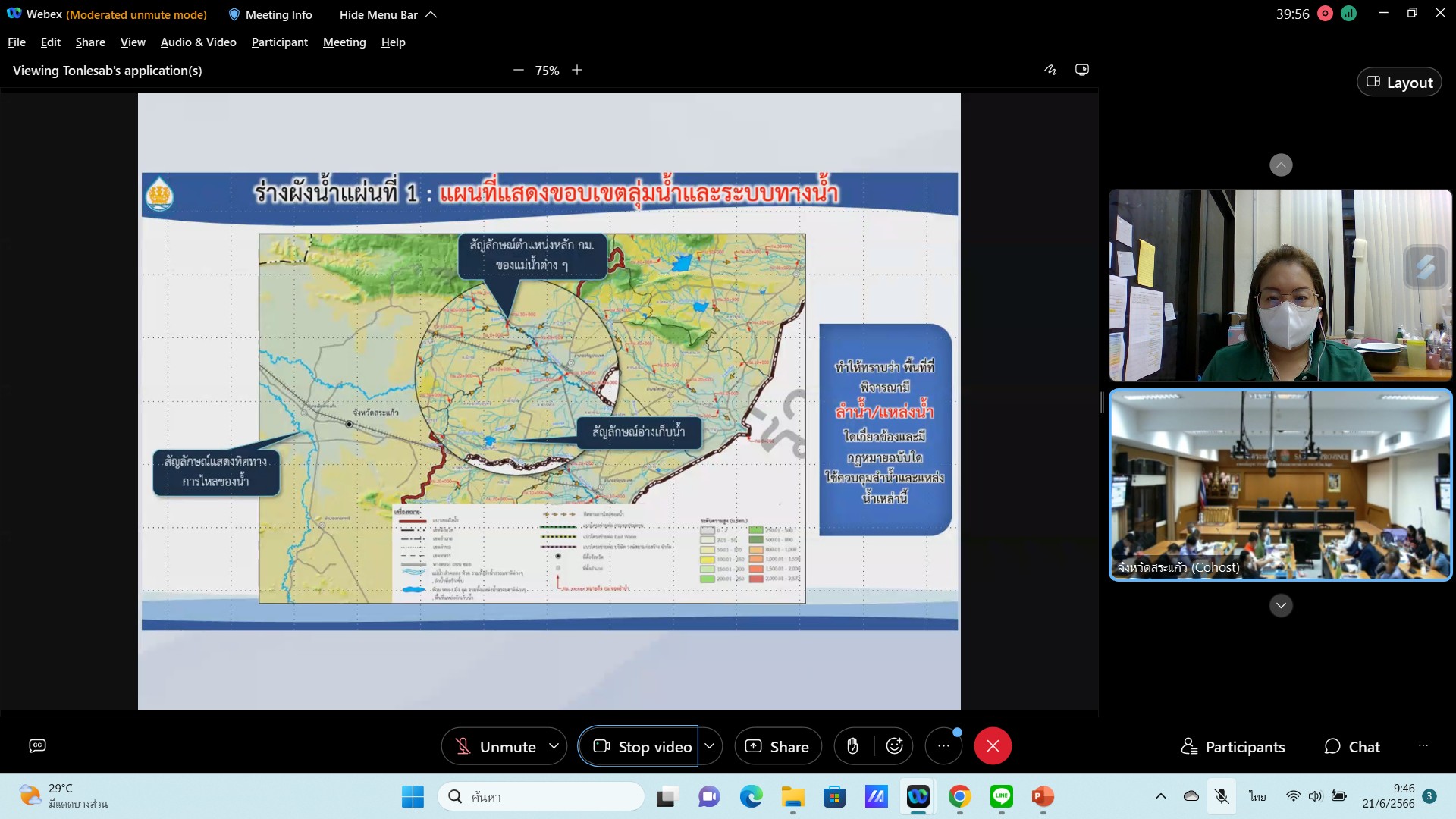Open panel options ellipsis beside Chat

pos(1423,746)
